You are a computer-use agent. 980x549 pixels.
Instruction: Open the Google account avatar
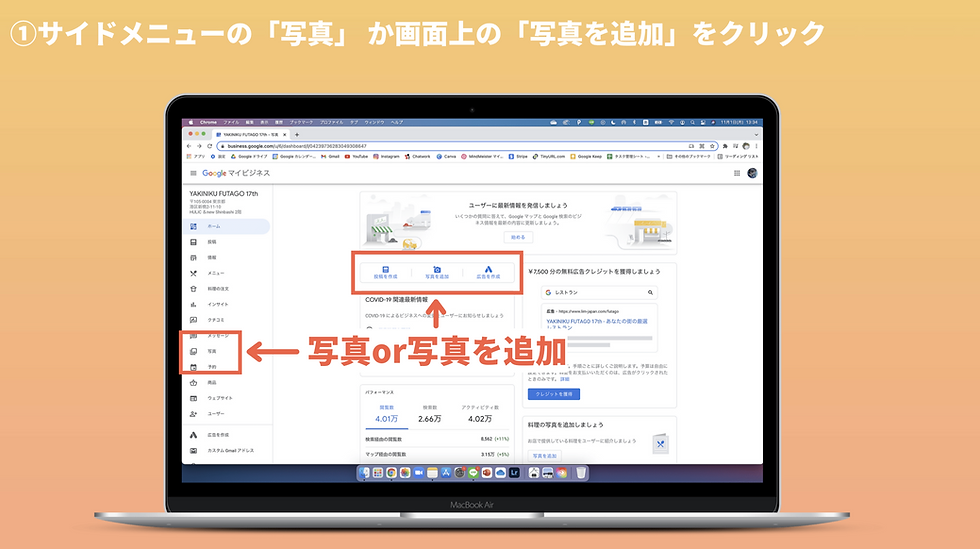[x=752, y=173]
